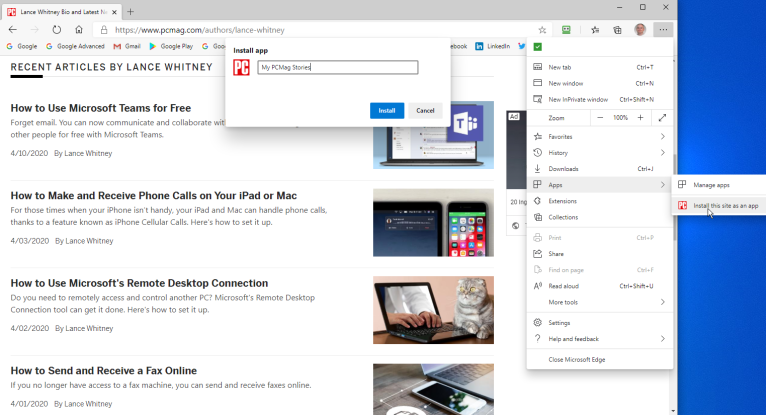Click the Install button in the dialog
Image resolution: width=766 pixels, height=415 pixels.
click(x=387, y=111)
